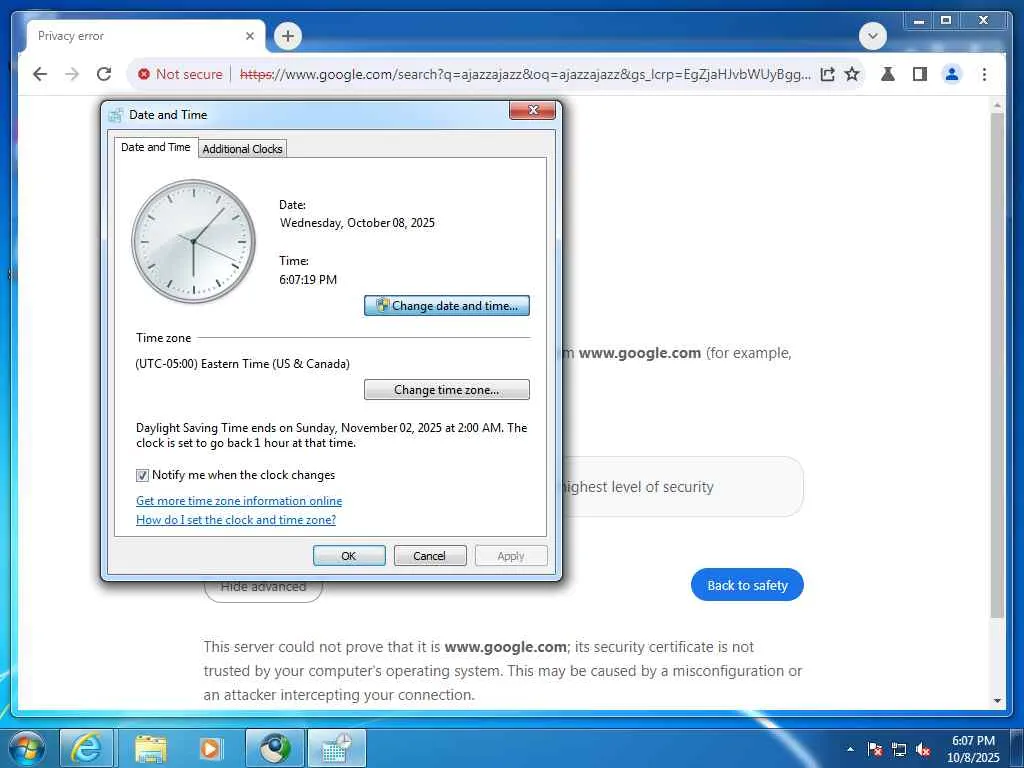Click the Not secure warning indicator
Image resolution: width=1024 pixels, height=768 pixels.
click(x=180, y=74)
